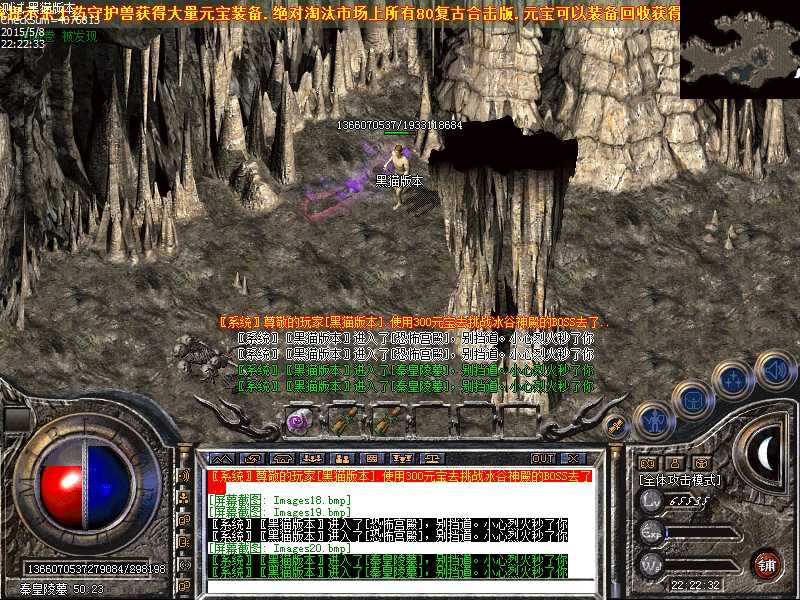Click the Wgt weight orb

point(652,565)
